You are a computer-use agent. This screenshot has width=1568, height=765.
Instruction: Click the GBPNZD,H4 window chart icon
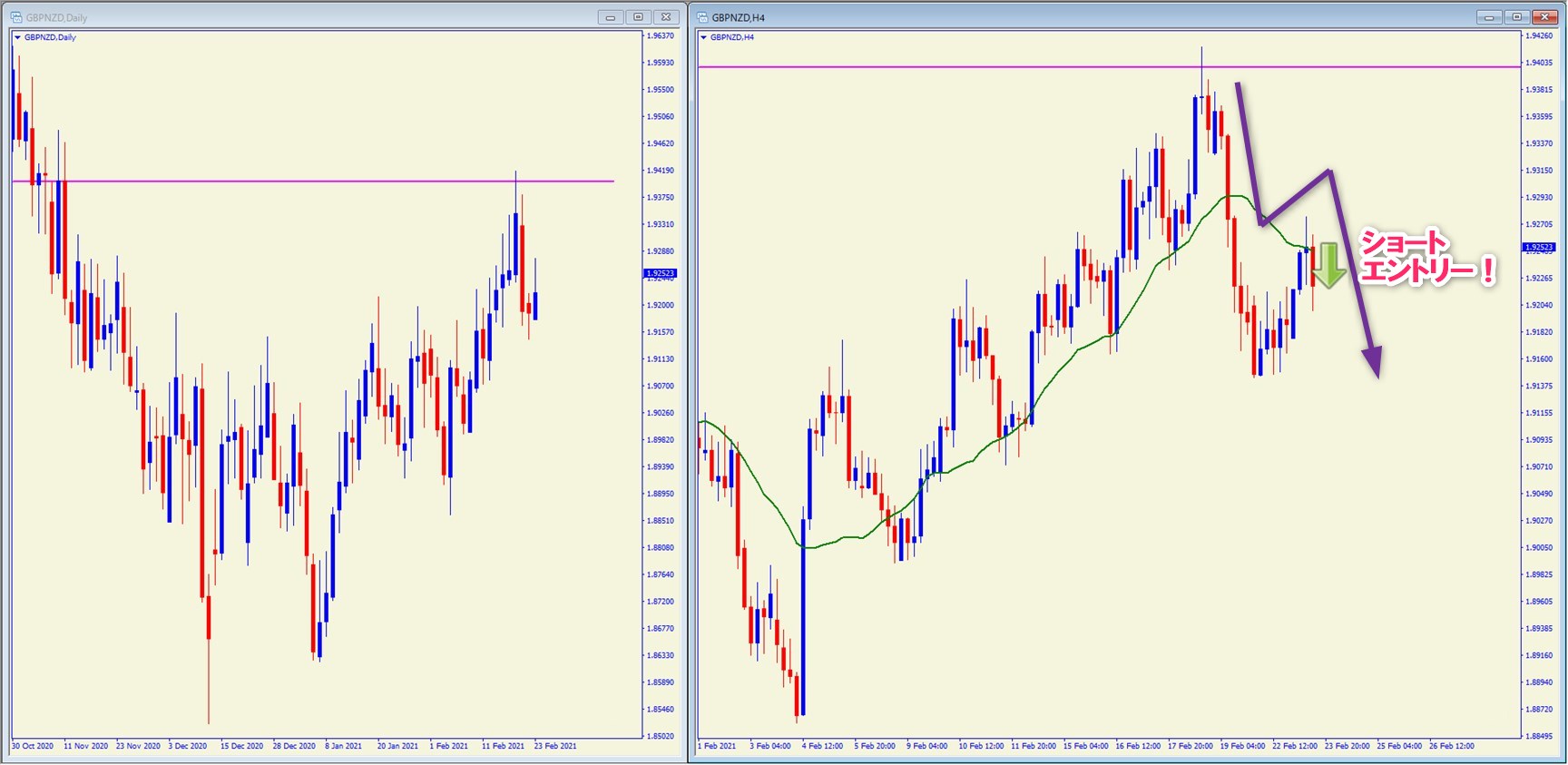coord(702,17)
